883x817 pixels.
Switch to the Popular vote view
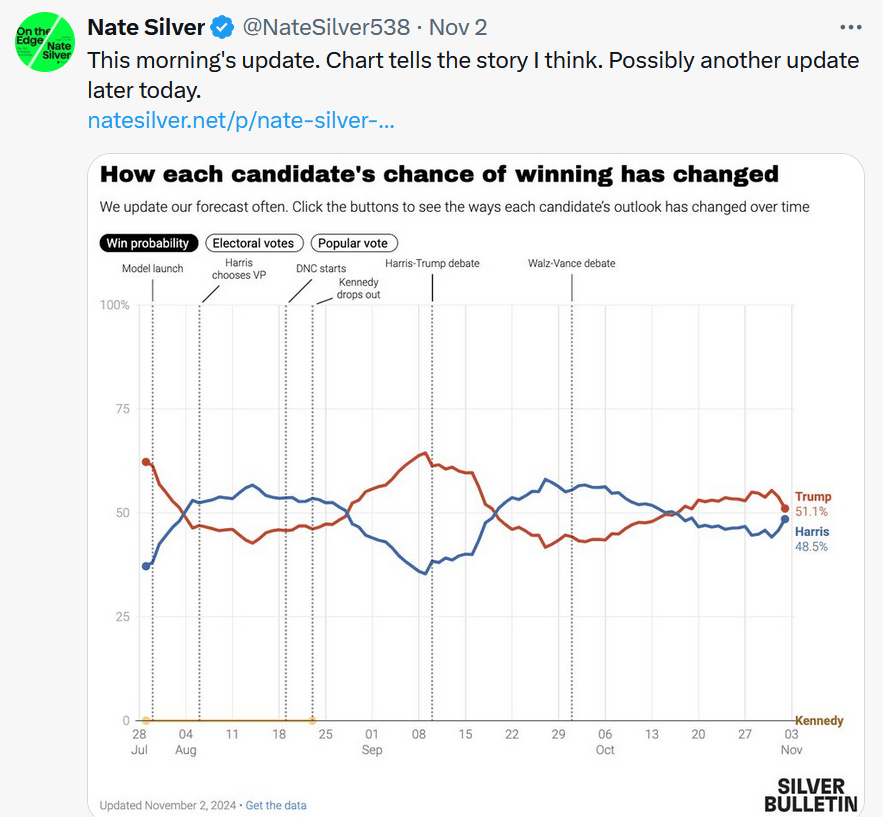point(354,243)
